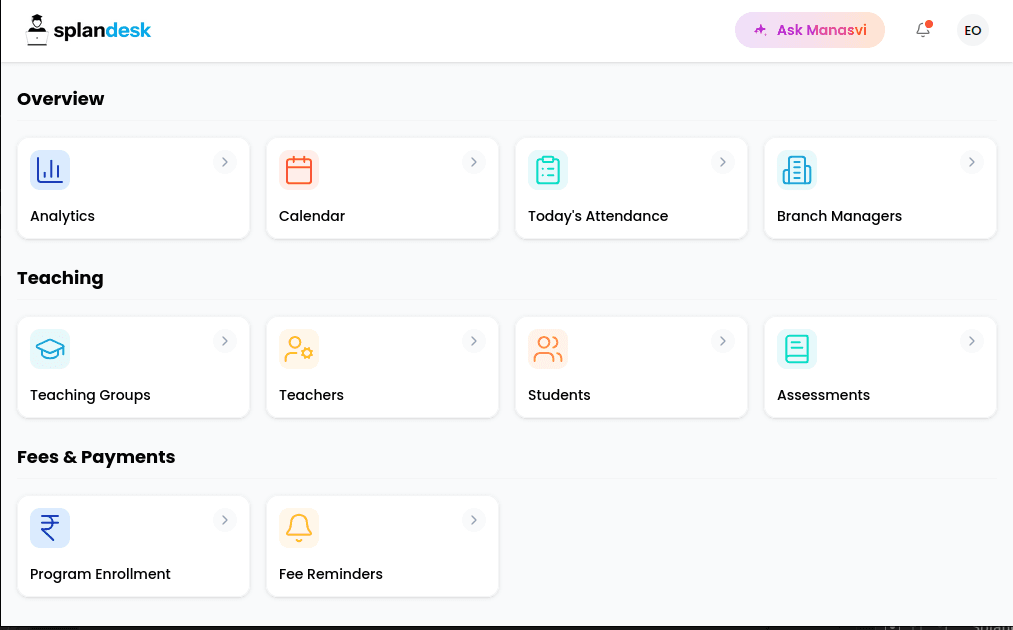Select the Teachers icon with gear
The height and width of the screenshot is (630, 1013).
[x=299, y=349]
